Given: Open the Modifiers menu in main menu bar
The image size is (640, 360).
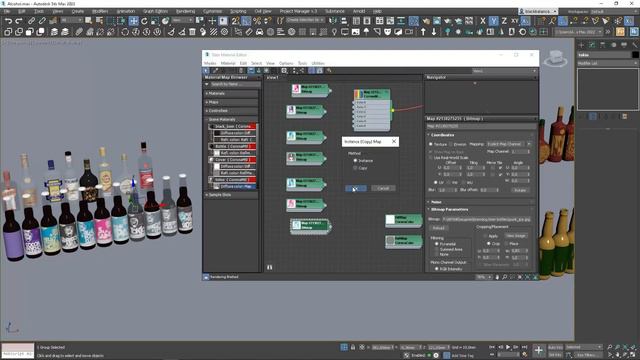Looking at the screenshot, I should click(x=100, y=11).
